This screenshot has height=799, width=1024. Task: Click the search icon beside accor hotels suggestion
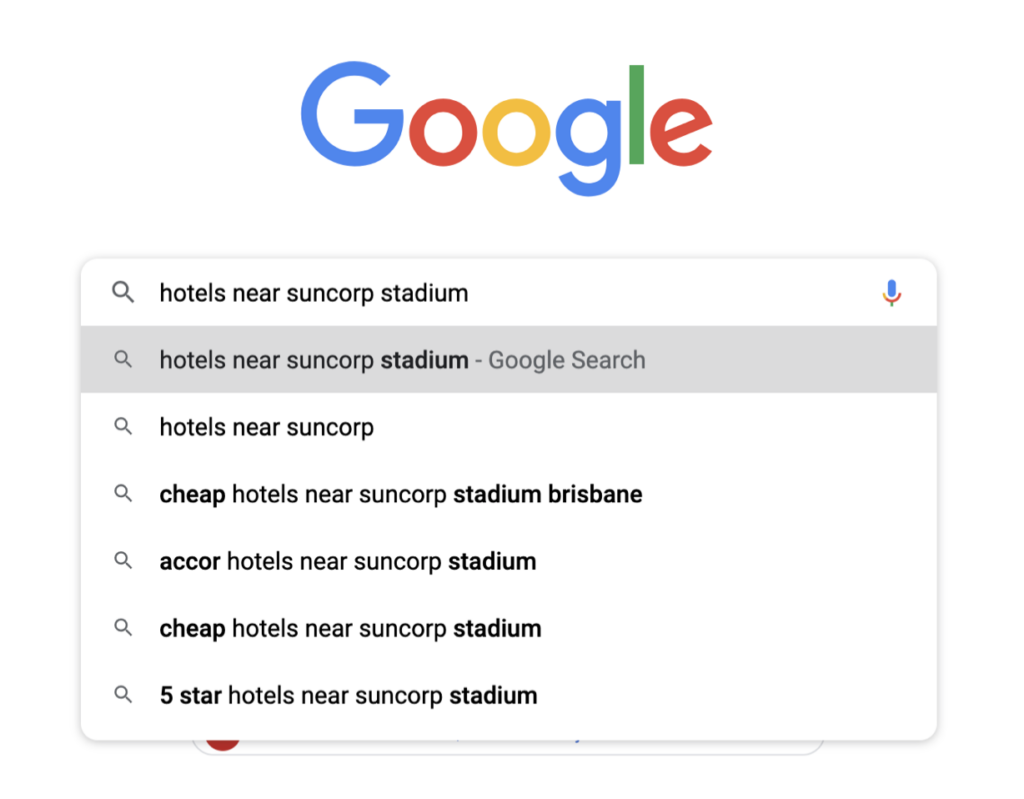coord(123,561)
